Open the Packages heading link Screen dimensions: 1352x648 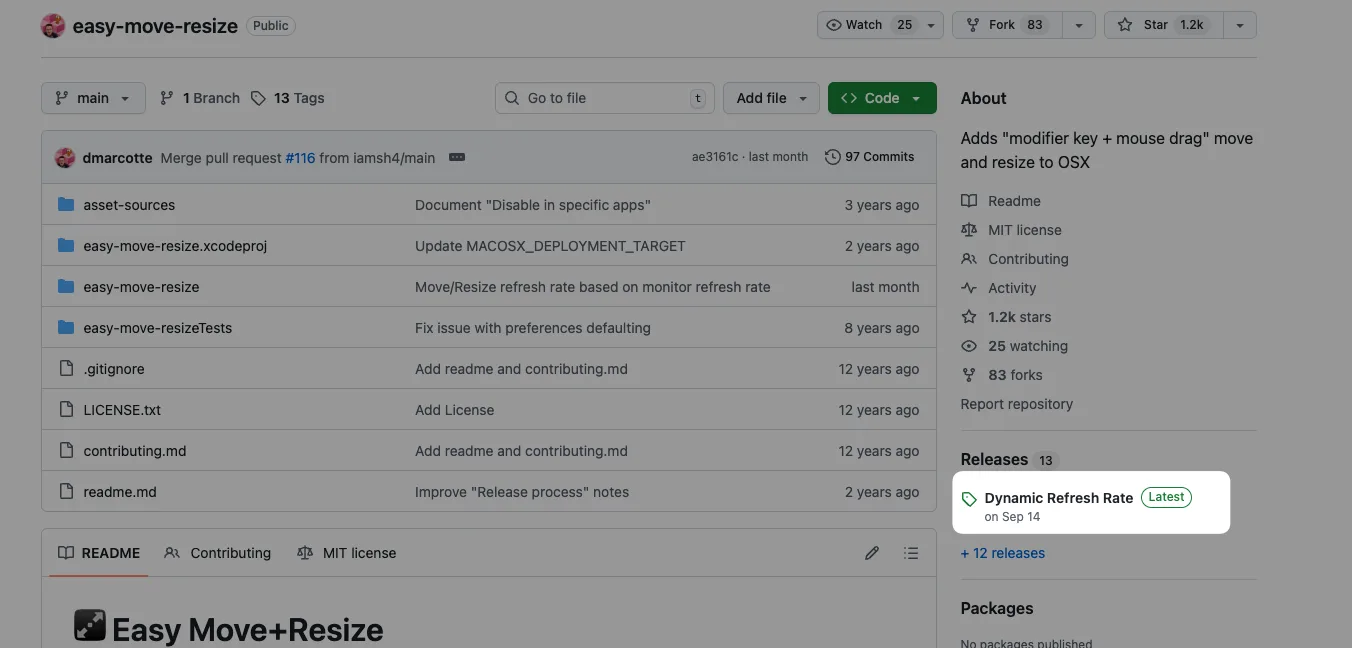click(x=997, y=608)
